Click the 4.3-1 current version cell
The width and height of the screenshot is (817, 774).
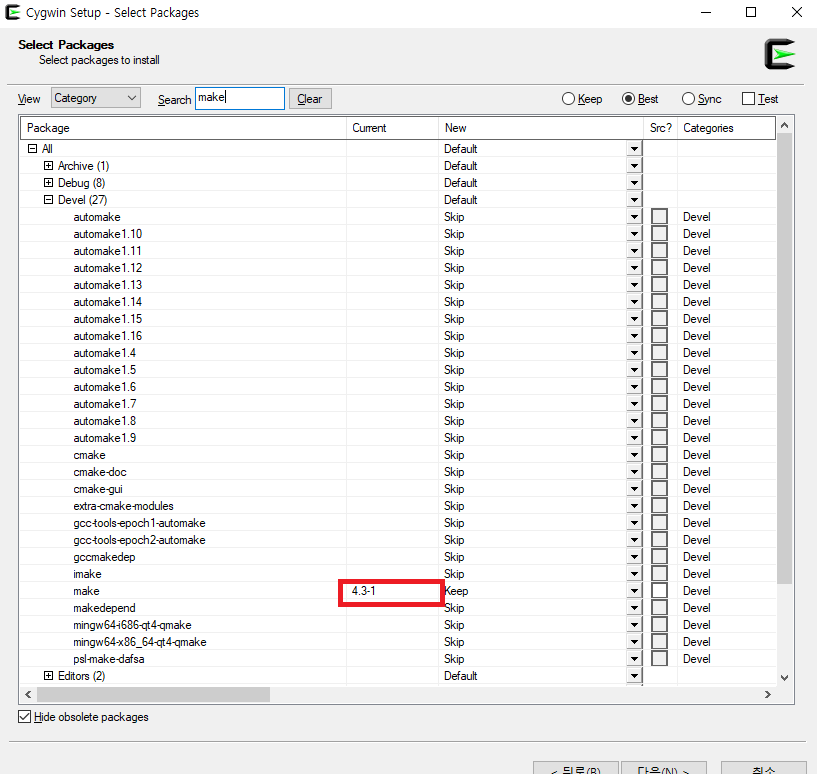pyautogui.click(x=364, y=591)
